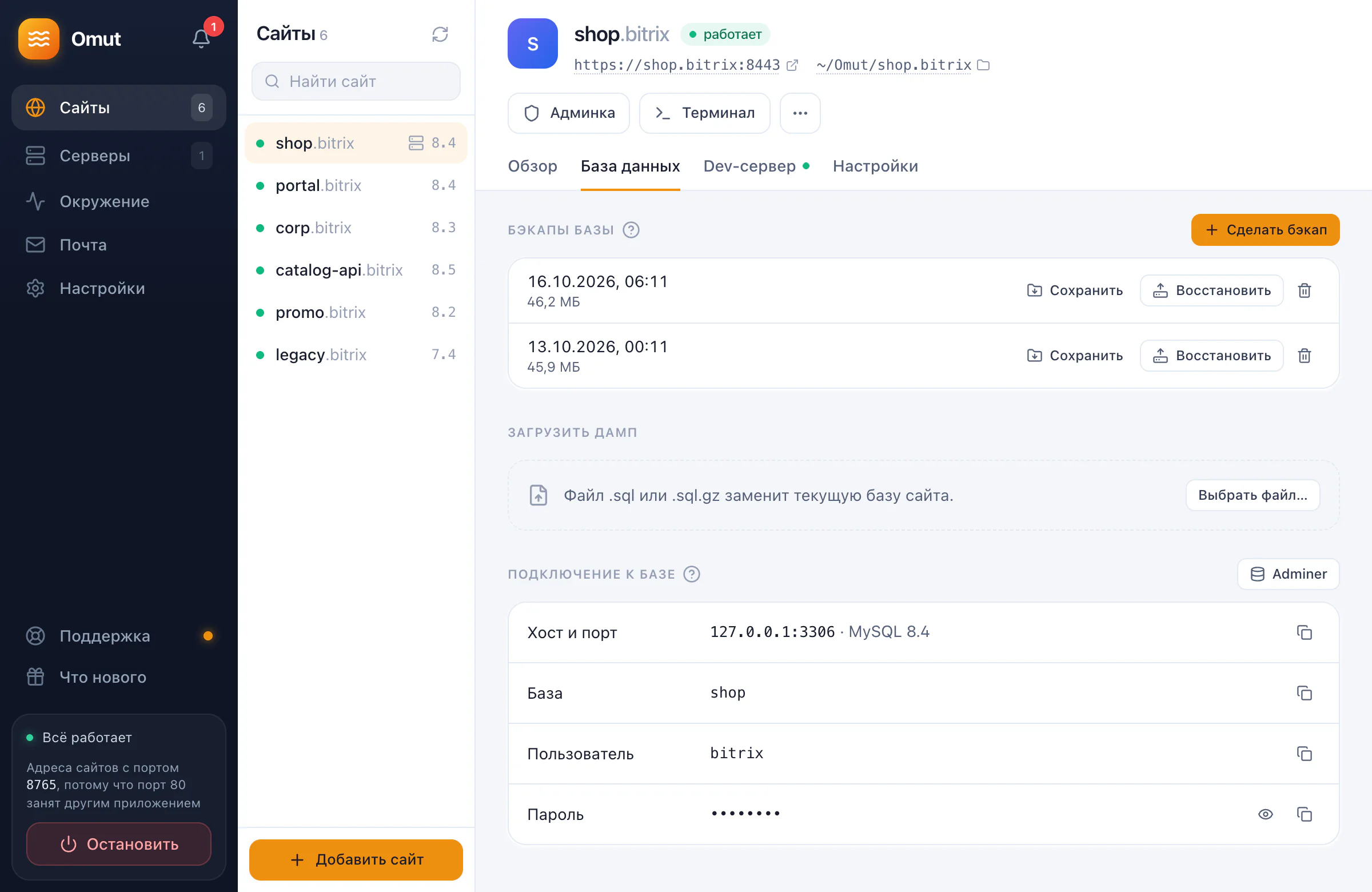Open Что нового in sidebar

pos(119,677)
